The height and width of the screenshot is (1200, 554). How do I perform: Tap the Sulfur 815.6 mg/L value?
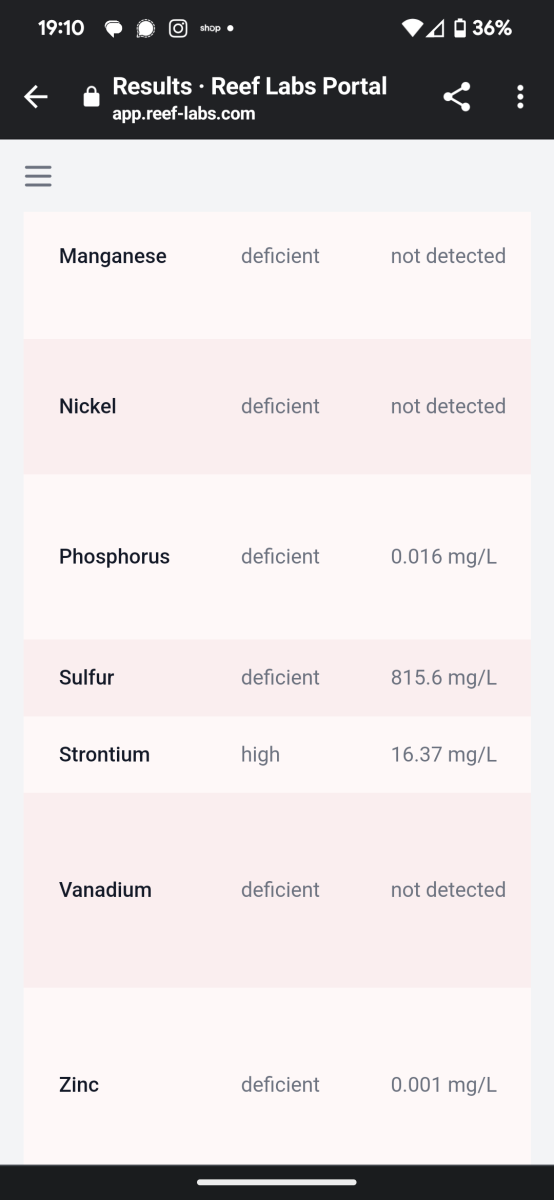coord(444,678)
